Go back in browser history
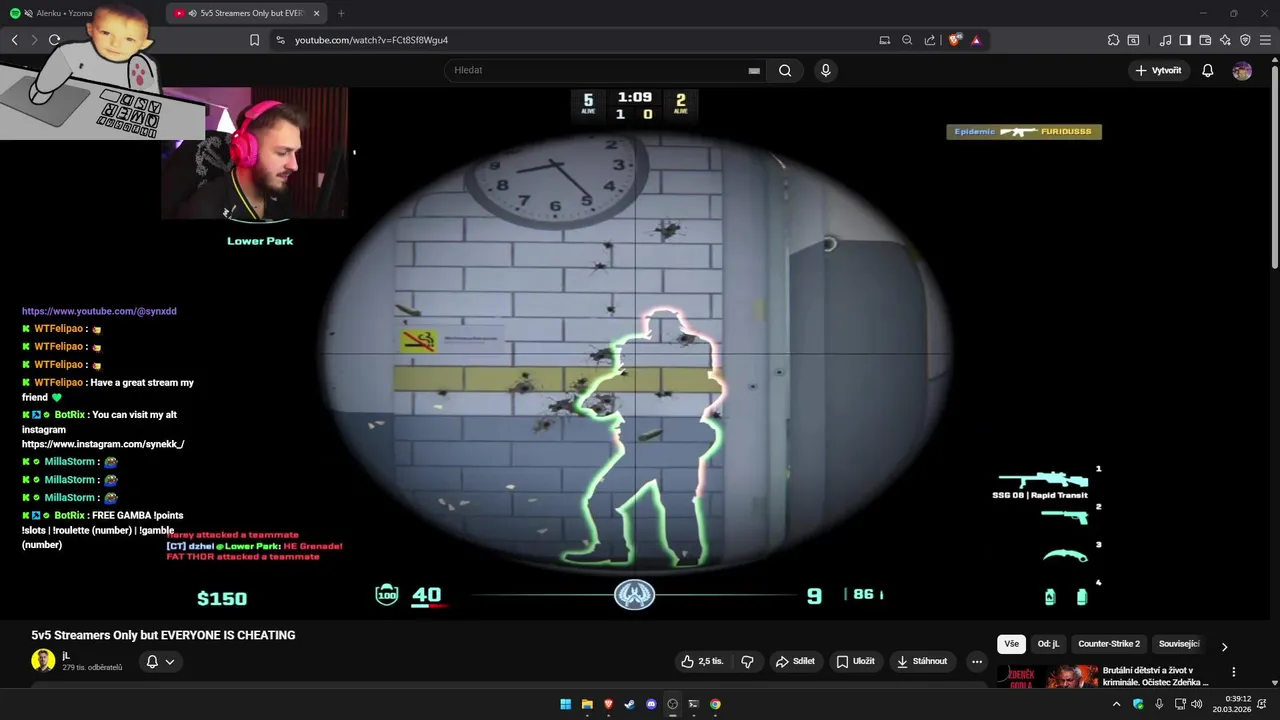The width and height of the screenshot is (1280, 720). (14, 40)
